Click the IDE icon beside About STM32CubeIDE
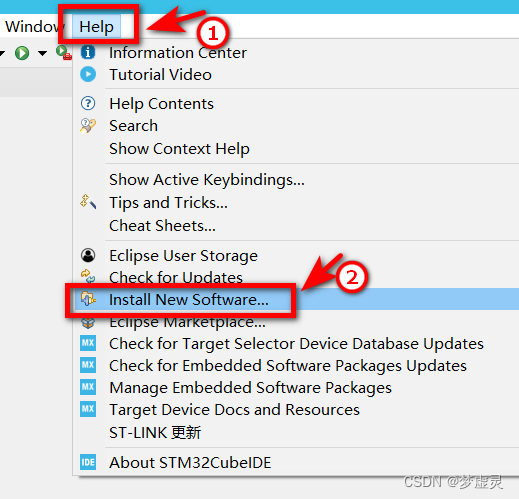The image size is (519, 499). click(88, 462)
